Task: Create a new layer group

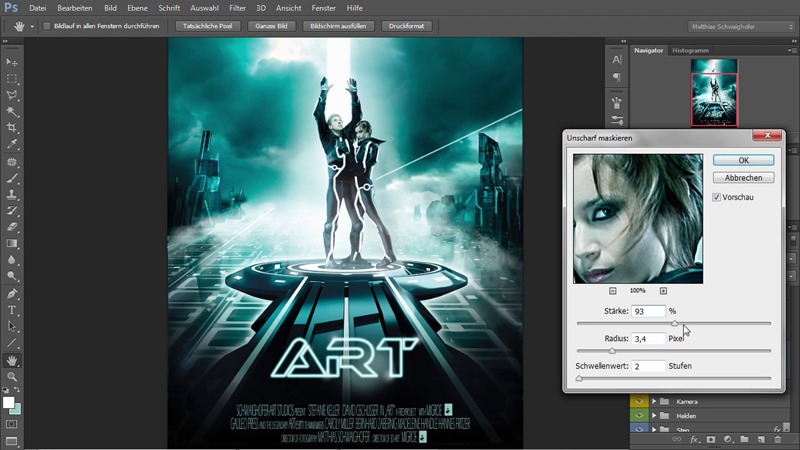Action: pyautogui.click(x=744, y=439)
